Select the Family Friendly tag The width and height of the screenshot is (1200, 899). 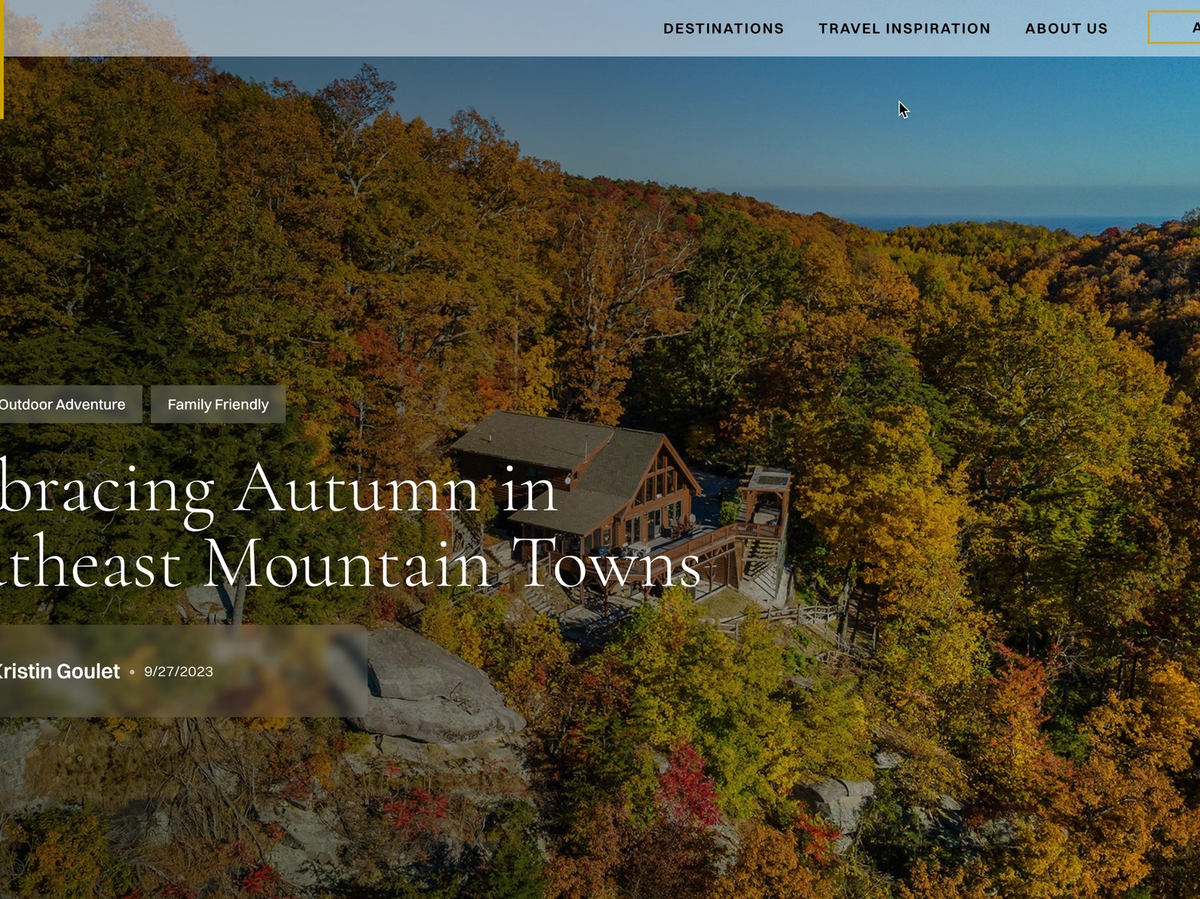click(x=218, y=404)
